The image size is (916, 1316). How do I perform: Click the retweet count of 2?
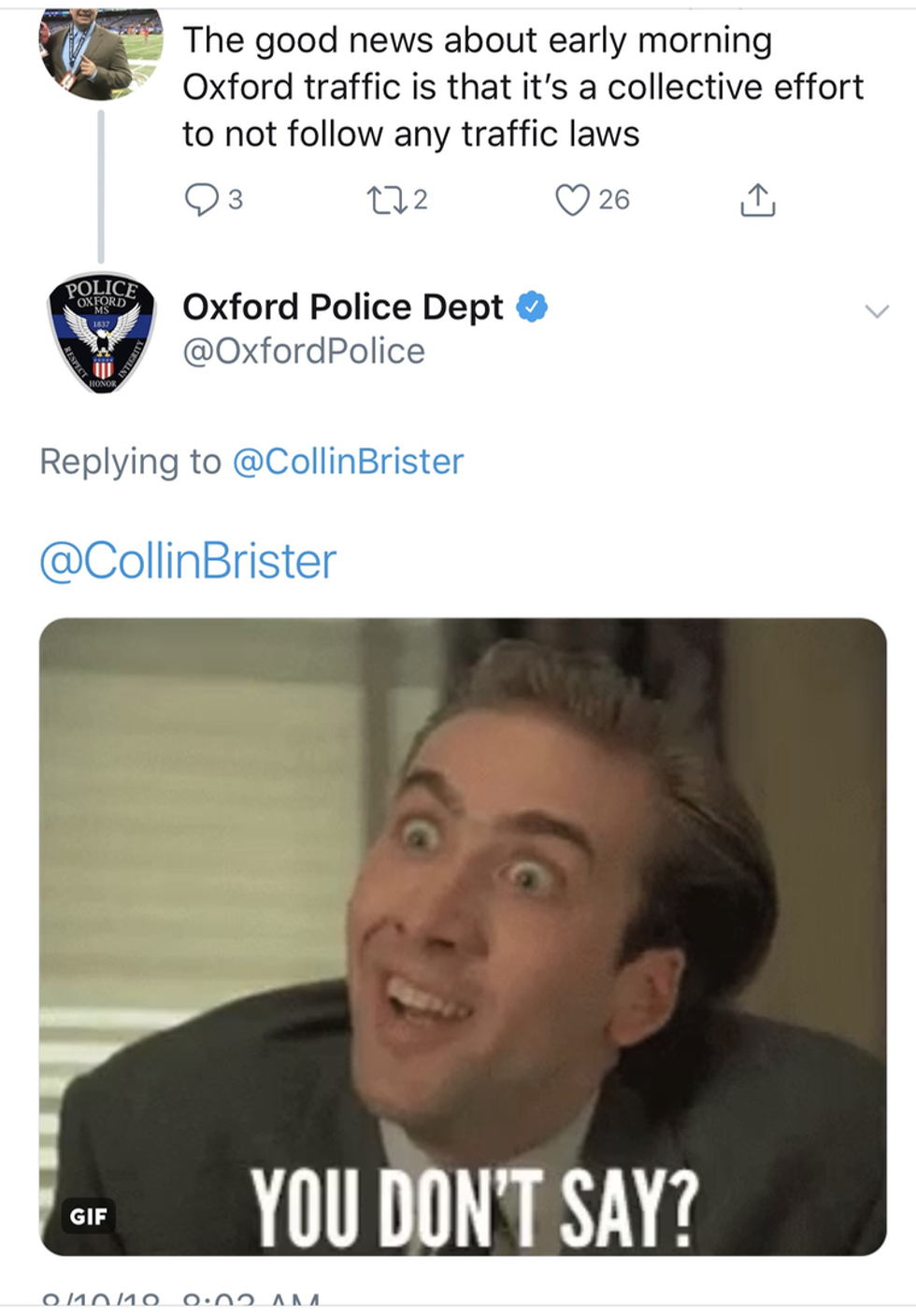tap(421, 199)
